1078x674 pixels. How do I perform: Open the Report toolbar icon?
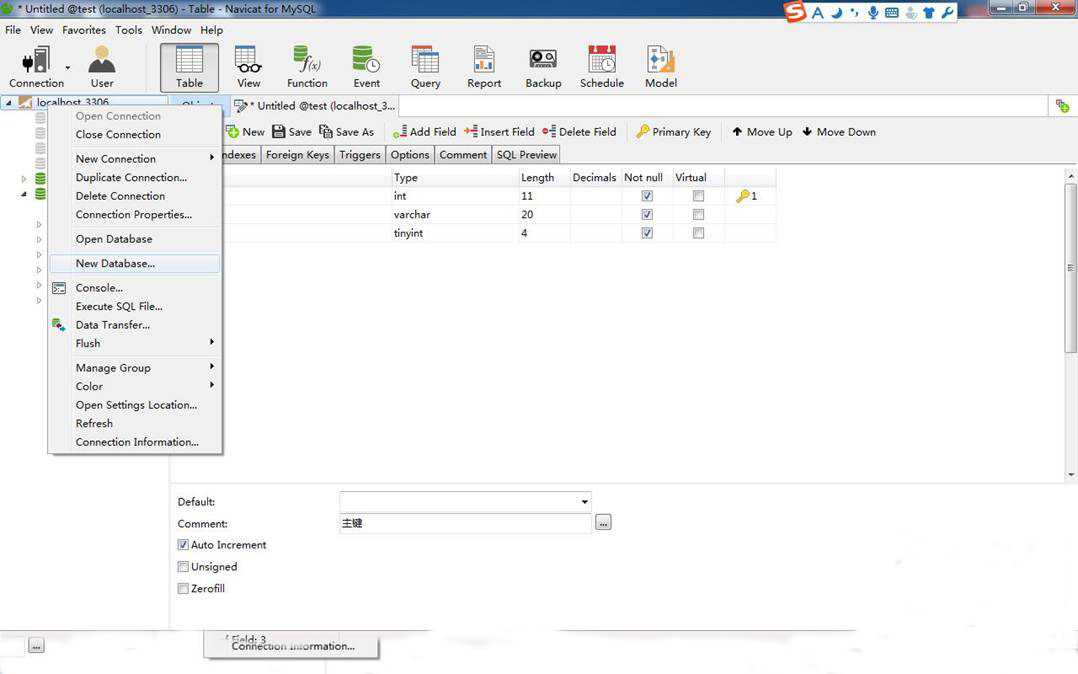(484, 67)
